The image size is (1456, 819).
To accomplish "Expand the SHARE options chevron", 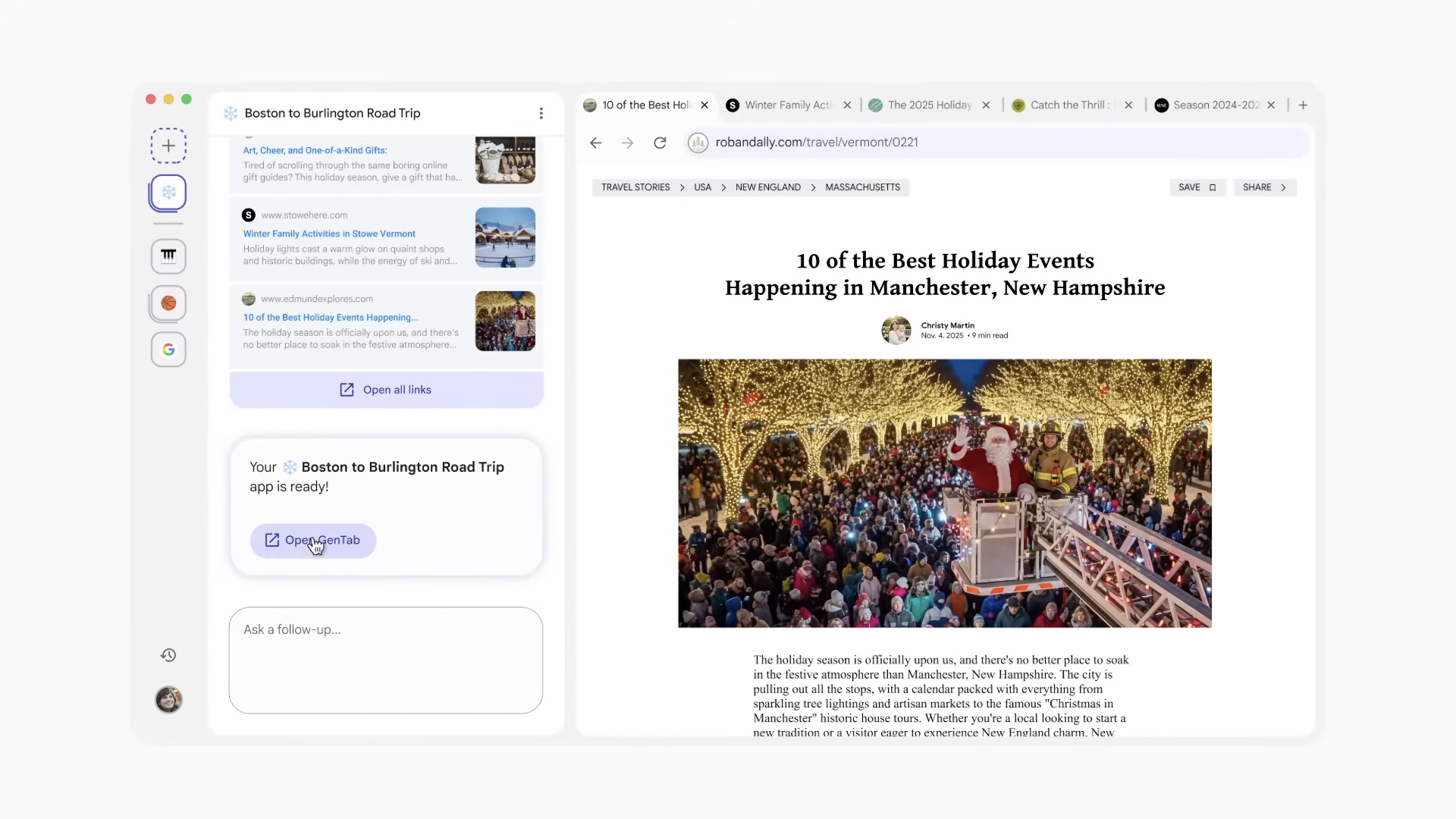I will pos(1283,187).
